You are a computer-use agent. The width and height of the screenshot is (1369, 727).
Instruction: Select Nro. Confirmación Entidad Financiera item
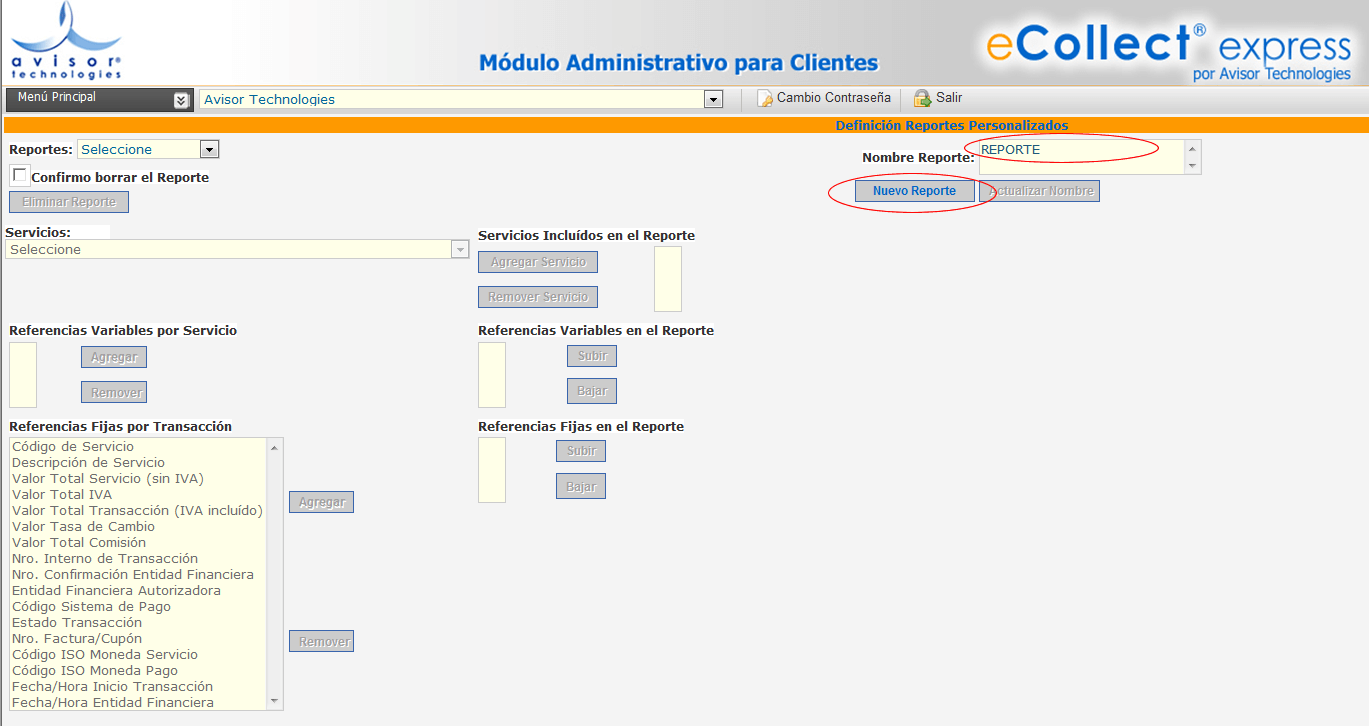pos(138,575)
